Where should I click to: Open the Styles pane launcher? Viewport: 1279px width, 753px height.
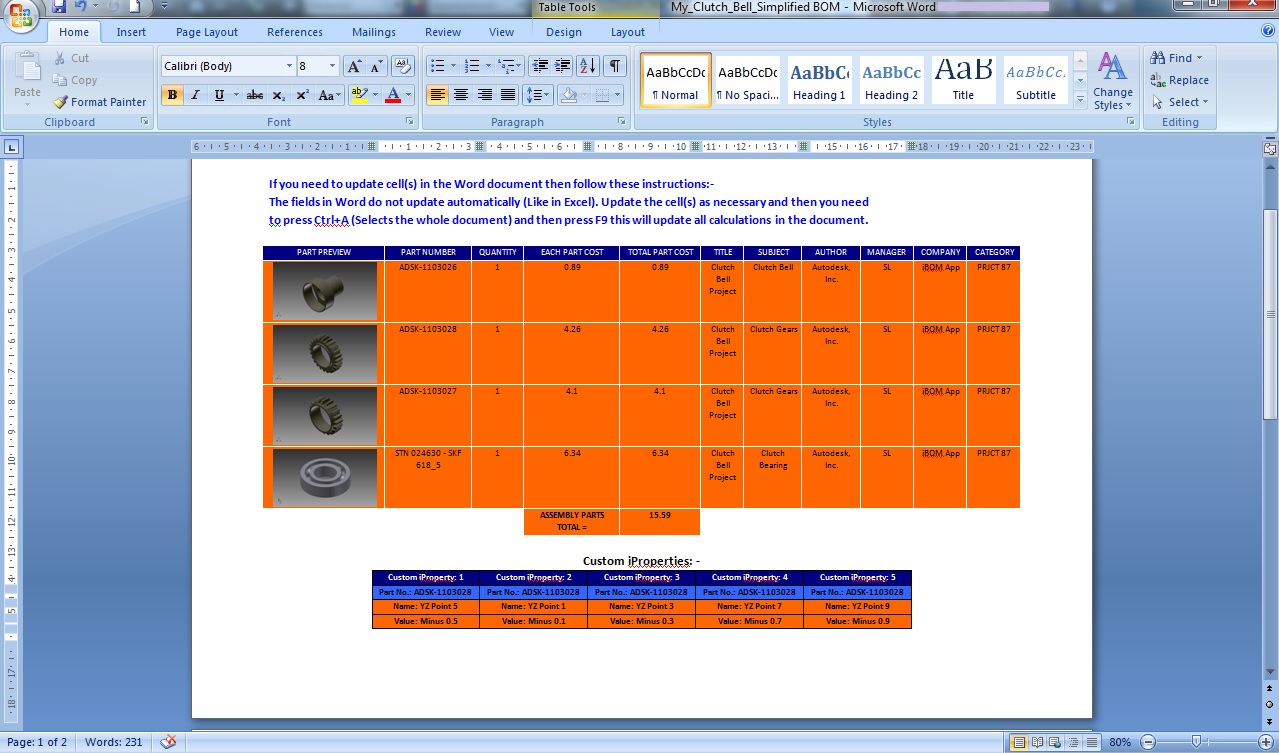(1131, 122)
